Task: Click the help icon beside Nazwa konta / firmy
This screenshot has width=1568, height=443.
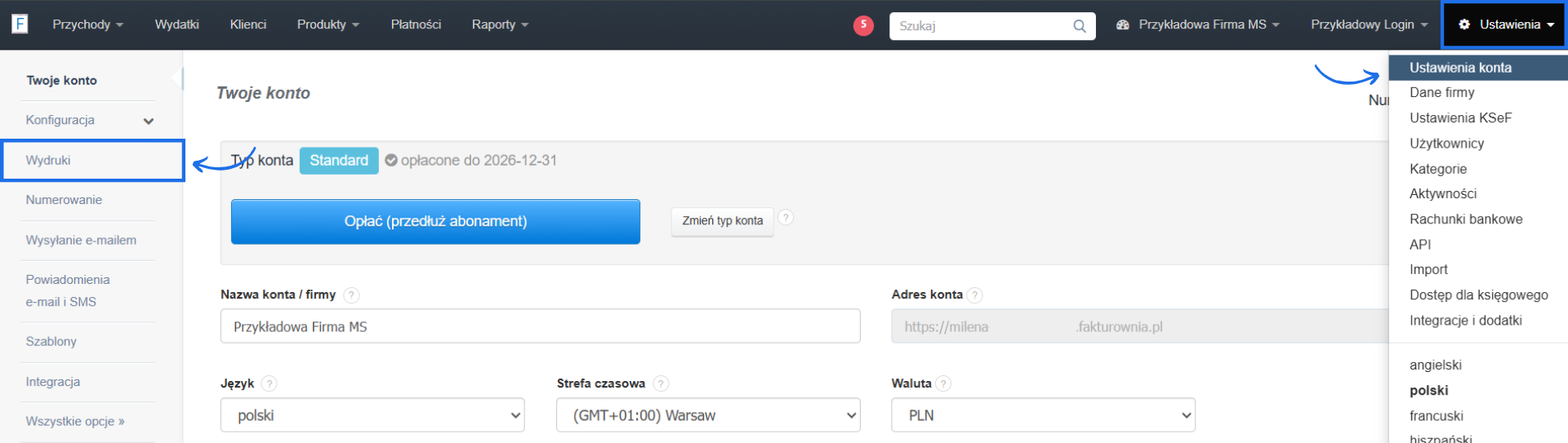Action: [x=351, y=295]
